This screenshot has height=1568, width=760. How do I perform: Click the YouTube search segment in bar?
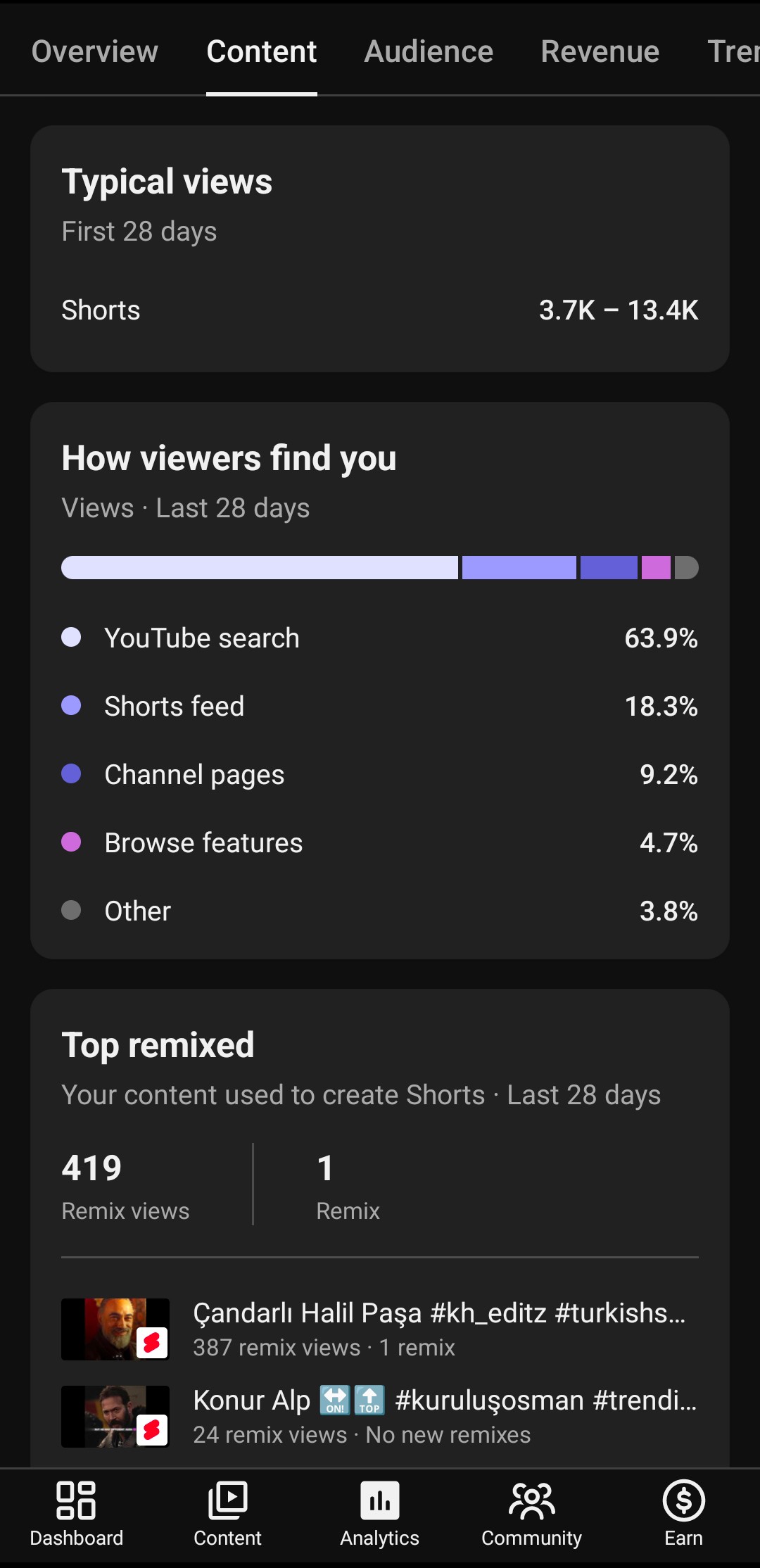(x=260, y=567)
